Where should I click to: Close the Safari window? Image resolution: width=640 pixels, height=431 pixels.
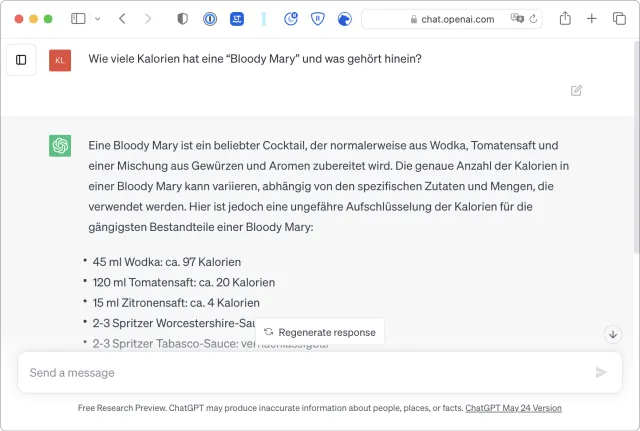click(19, 19)
